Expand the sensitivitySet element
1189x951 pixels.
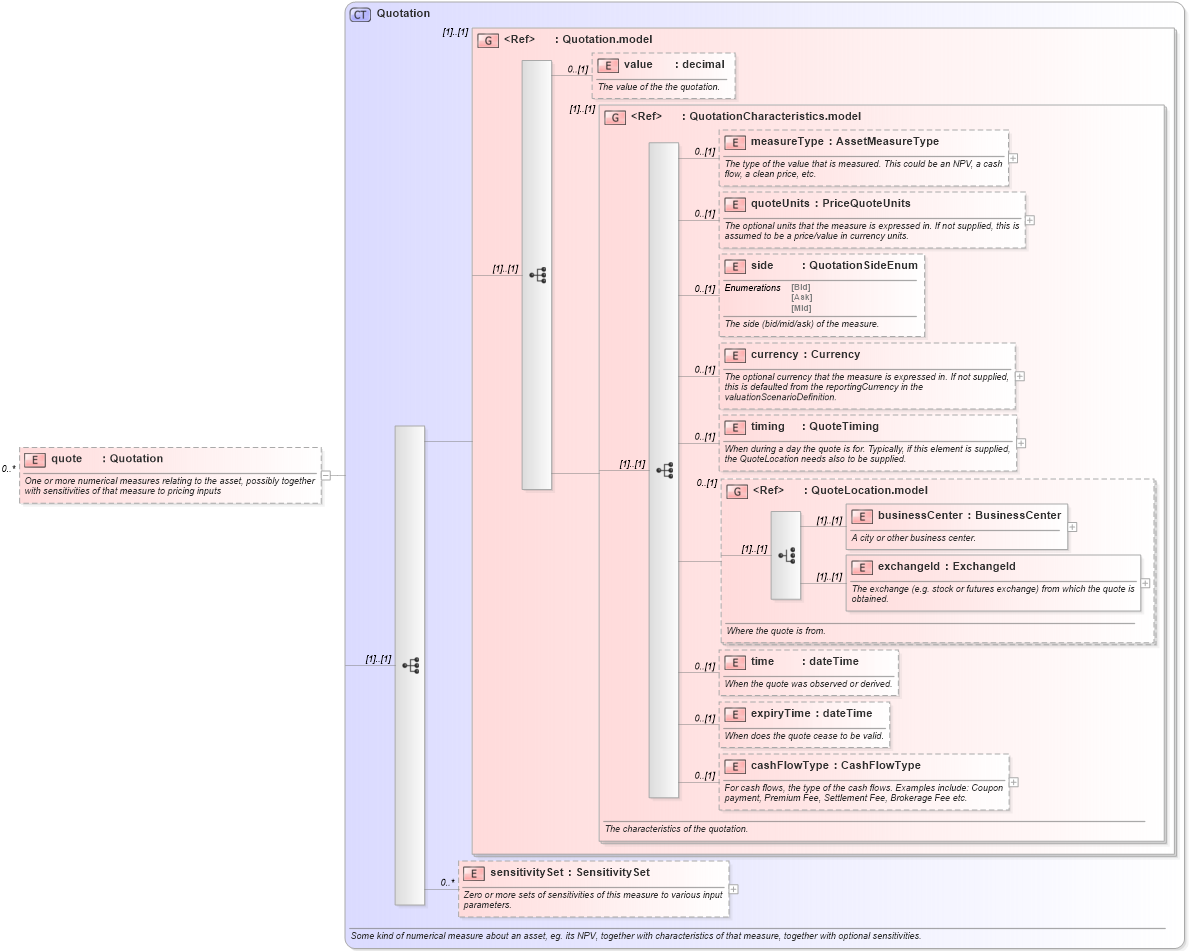(733, 889)
